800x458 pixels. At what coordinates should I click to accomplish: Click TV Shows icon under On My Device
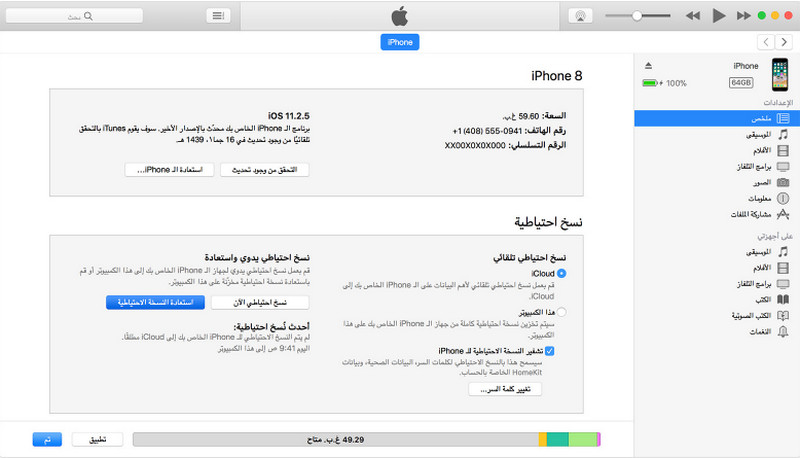coord(783,284)
